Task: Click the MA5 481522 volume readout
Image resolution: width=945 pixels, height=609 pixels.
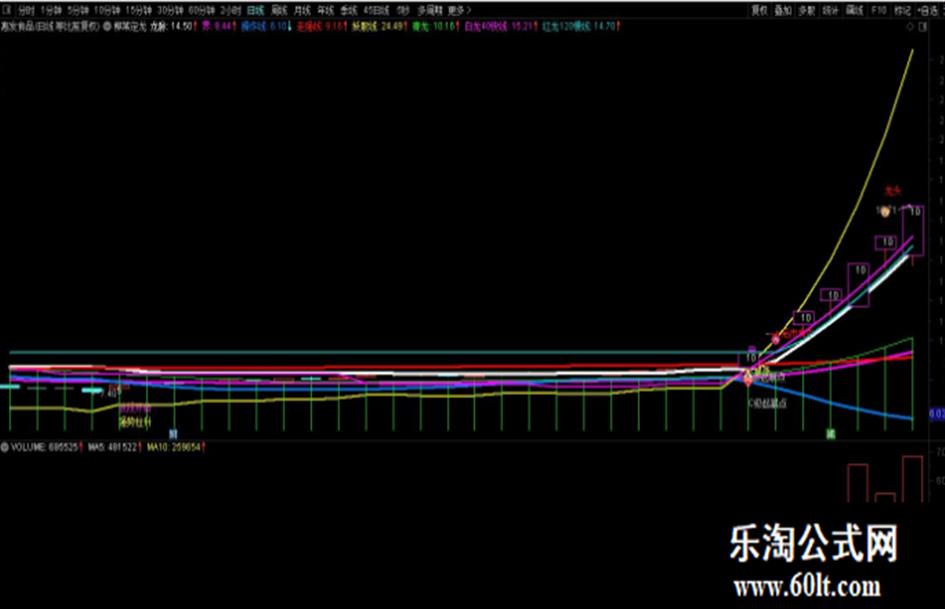Action: (115, 447)
